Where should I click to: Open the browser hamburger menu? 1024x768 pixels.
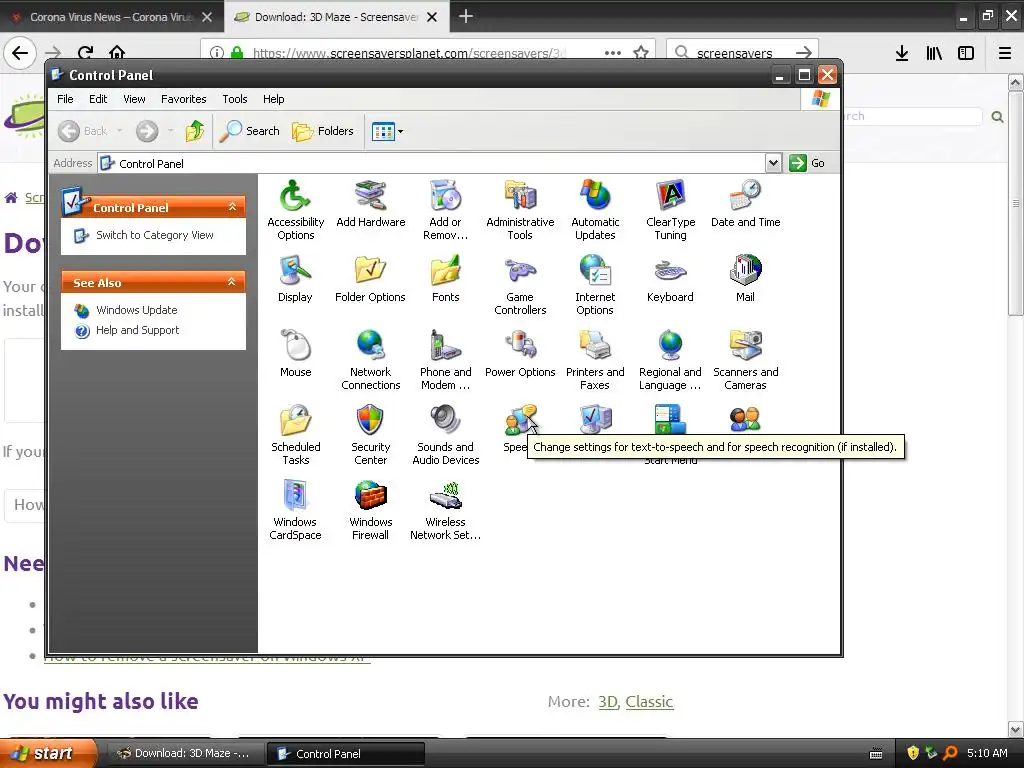[x=1005, y=53]
